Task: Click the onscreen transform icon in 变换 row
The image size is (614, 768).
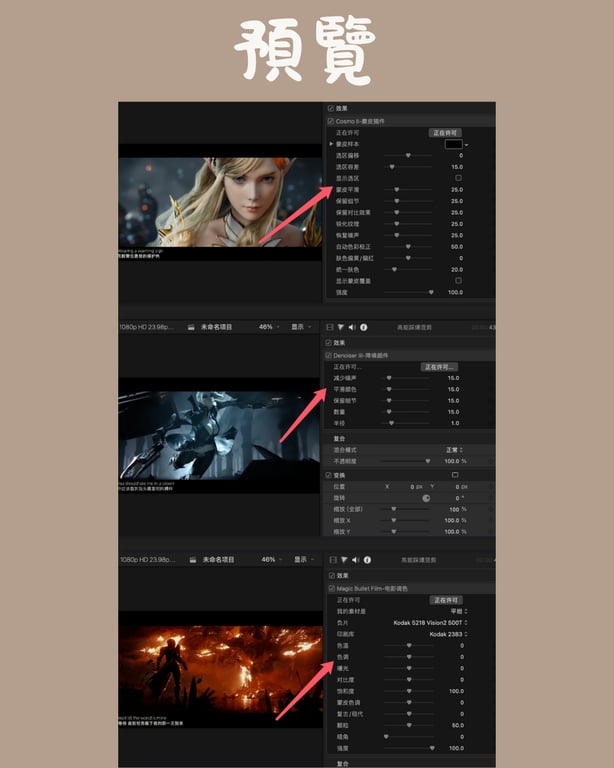Action: 455,475
